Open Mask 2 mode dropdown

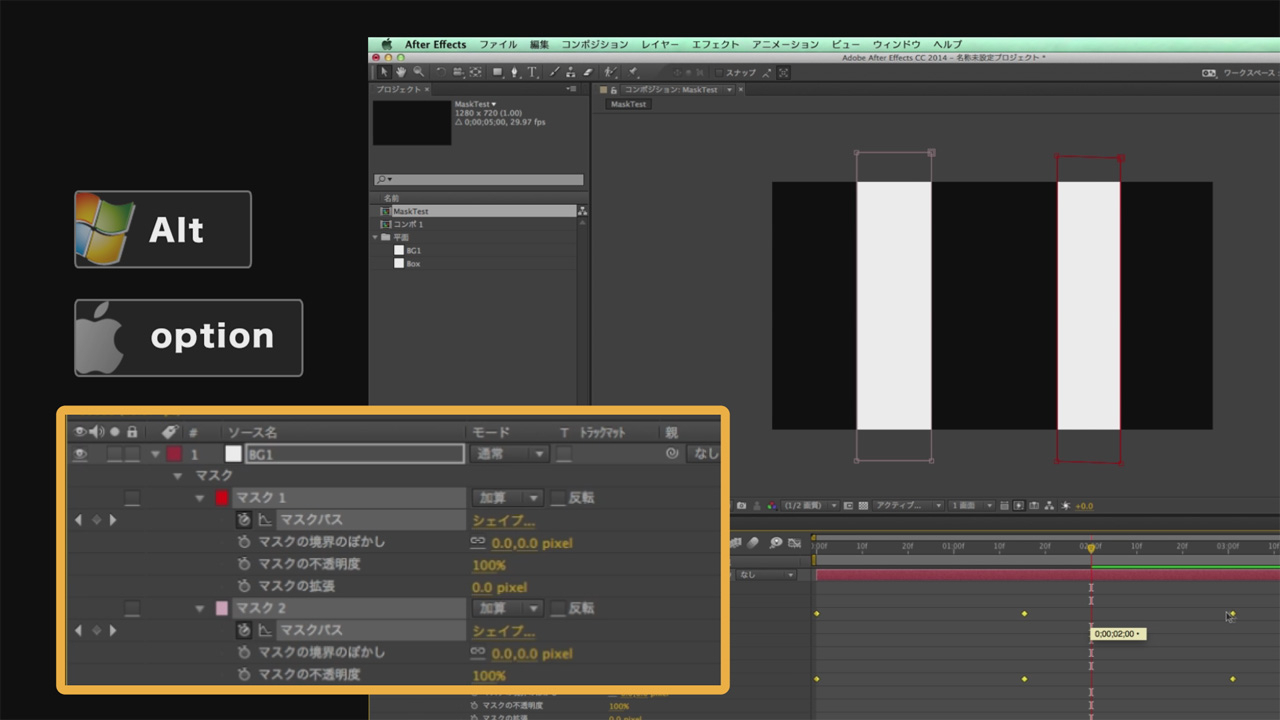(507, 608)
